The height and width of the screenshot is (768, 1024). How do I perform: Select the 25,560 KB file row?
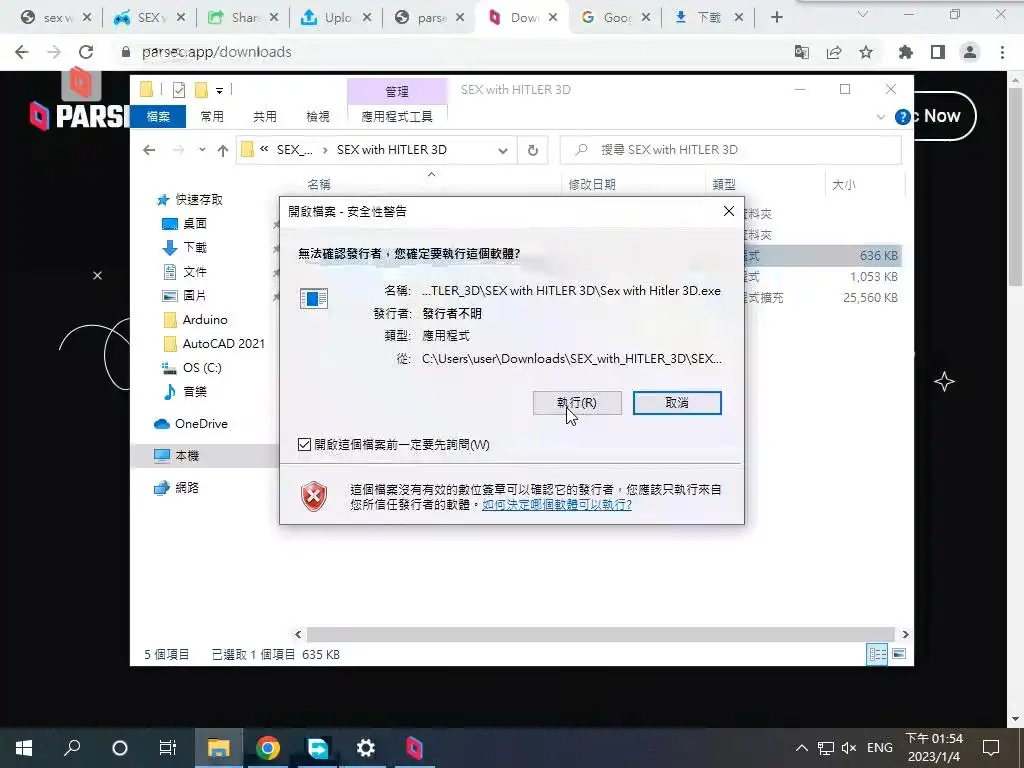pyautogui.click(x=822, y=298)
